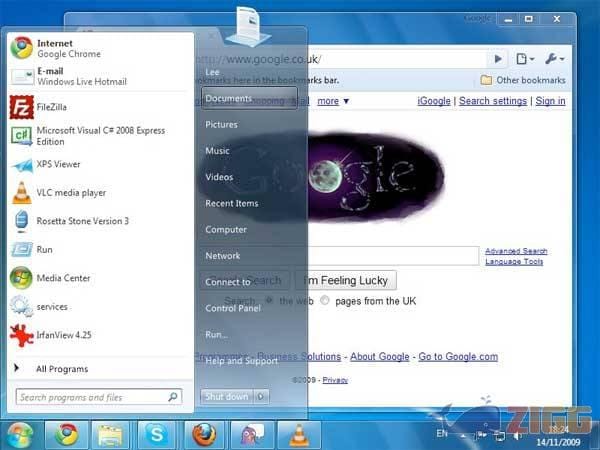Click the Run entry in the programs list

tap(99, 250)
